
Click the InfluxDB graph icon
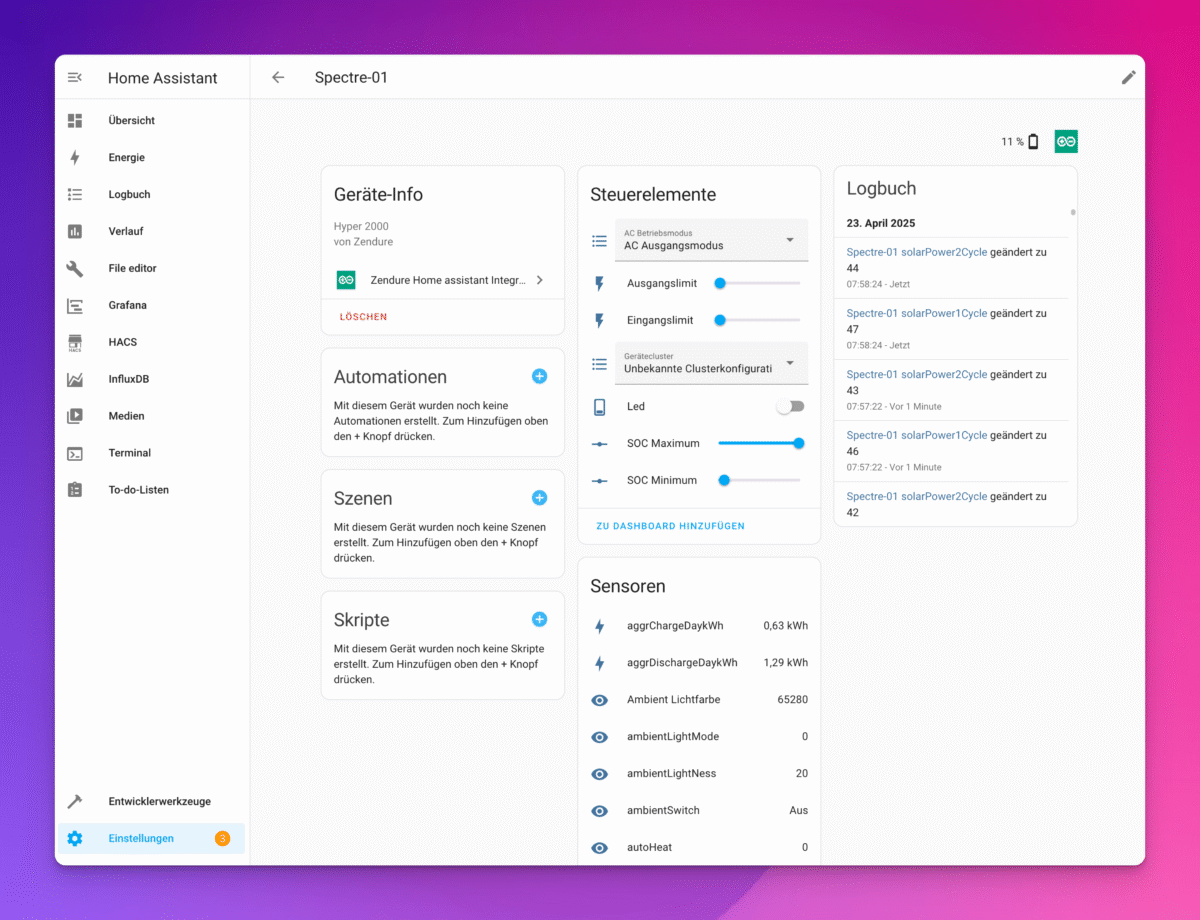tap(75, 380)
